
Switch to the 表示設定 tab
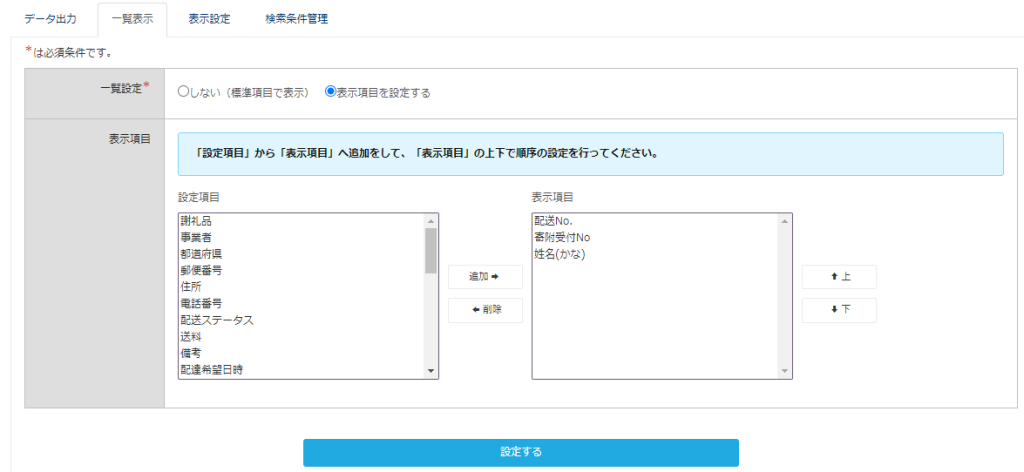coord(209,19)
